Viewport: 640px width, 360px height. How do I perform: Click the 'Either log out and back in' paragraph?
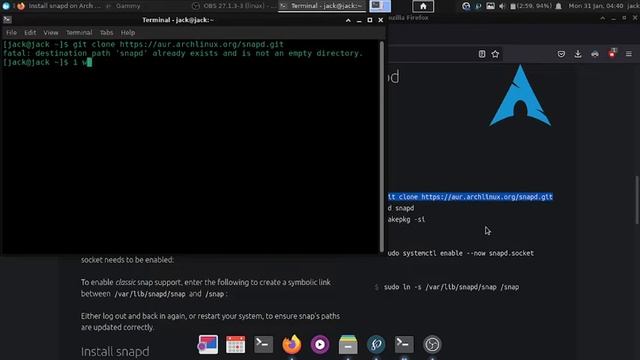(210, 322)
